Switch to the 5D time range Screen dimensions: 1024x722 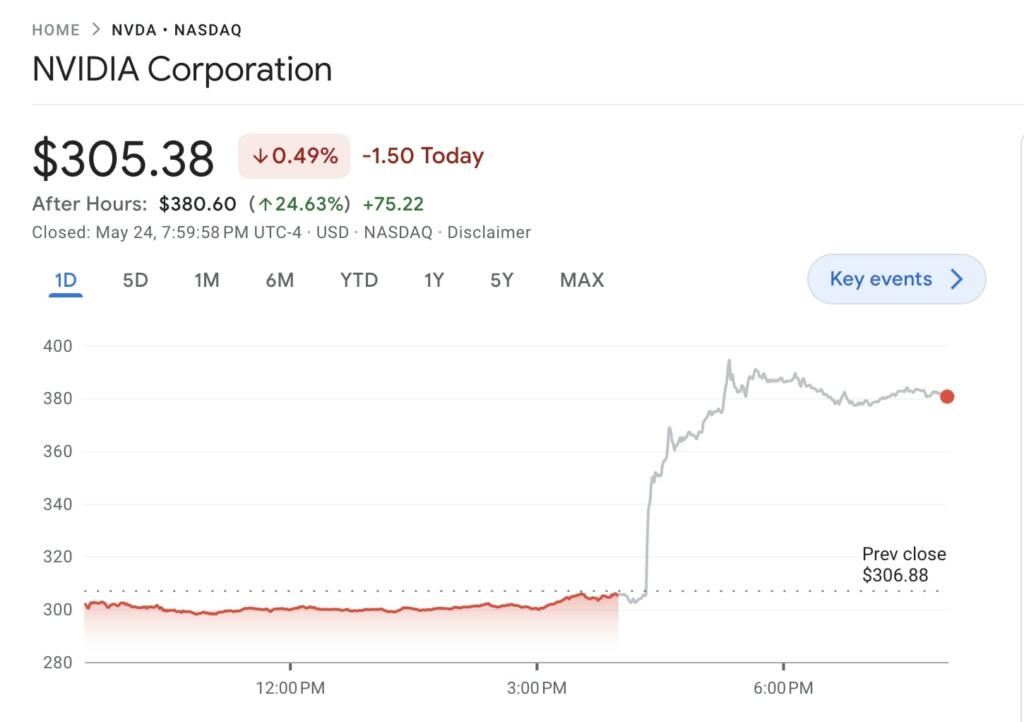pyautogui.click(x=136, y=280)
